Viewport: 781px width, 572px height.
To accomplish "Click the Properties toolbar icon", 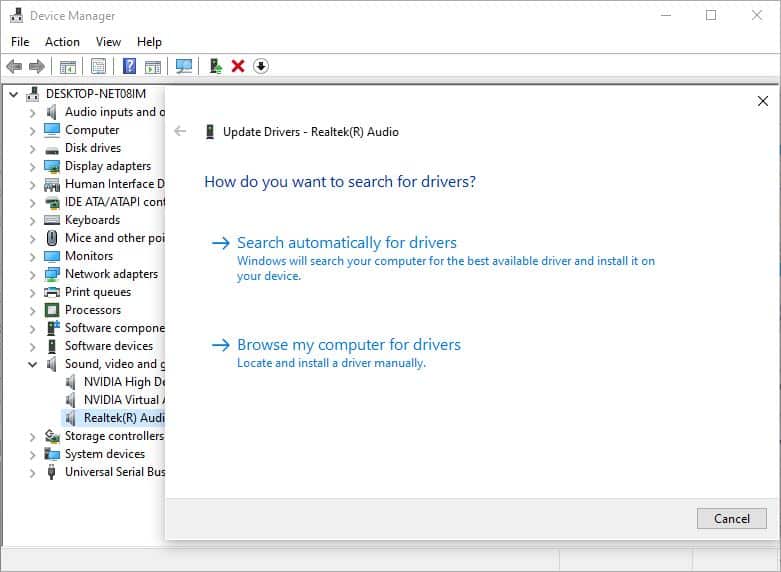I will pyautogui.click(x=98, y=66).
